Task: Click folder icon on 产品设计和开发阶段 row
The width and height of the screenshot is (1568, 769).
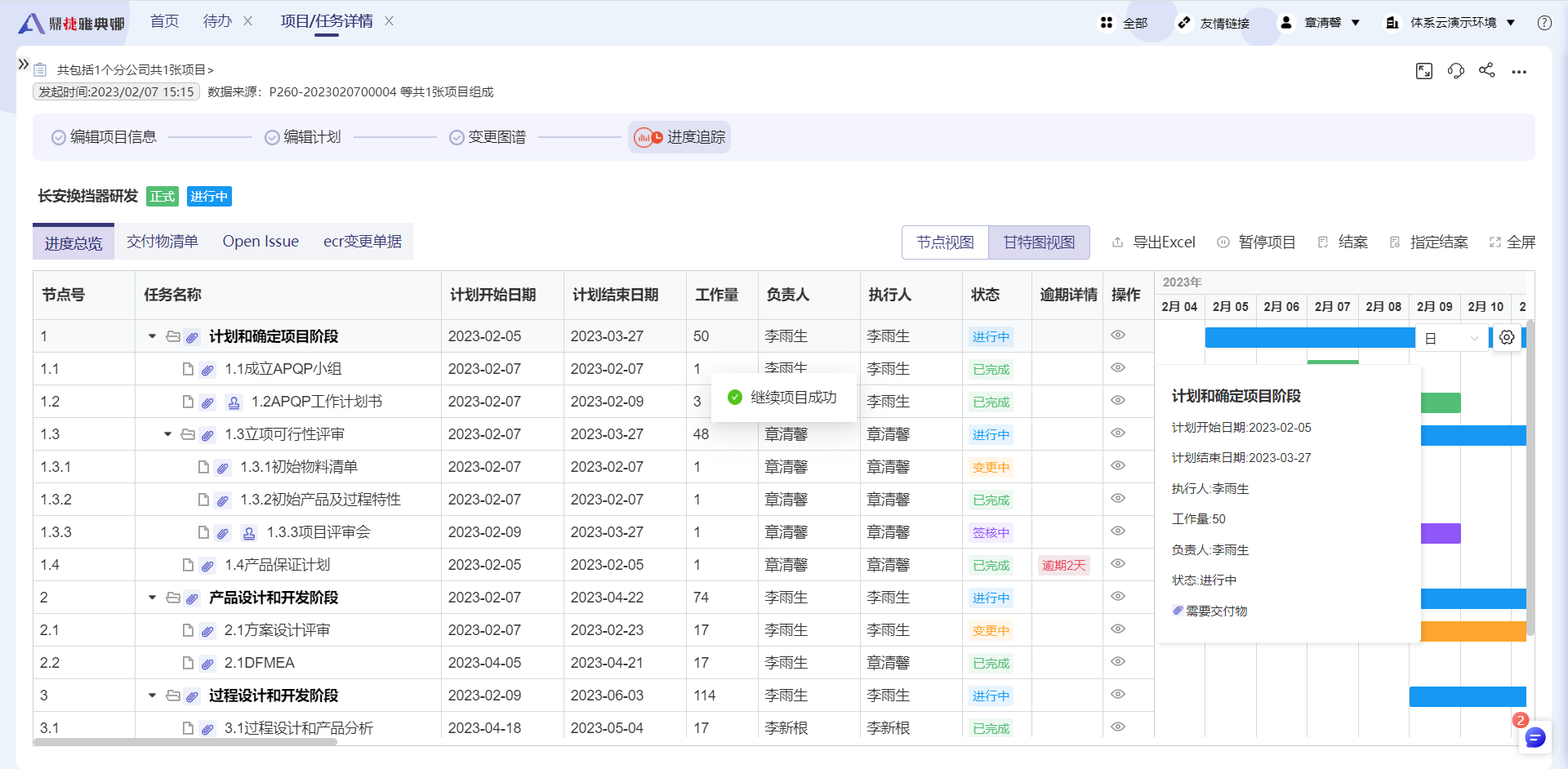Action: coord(173,598)
